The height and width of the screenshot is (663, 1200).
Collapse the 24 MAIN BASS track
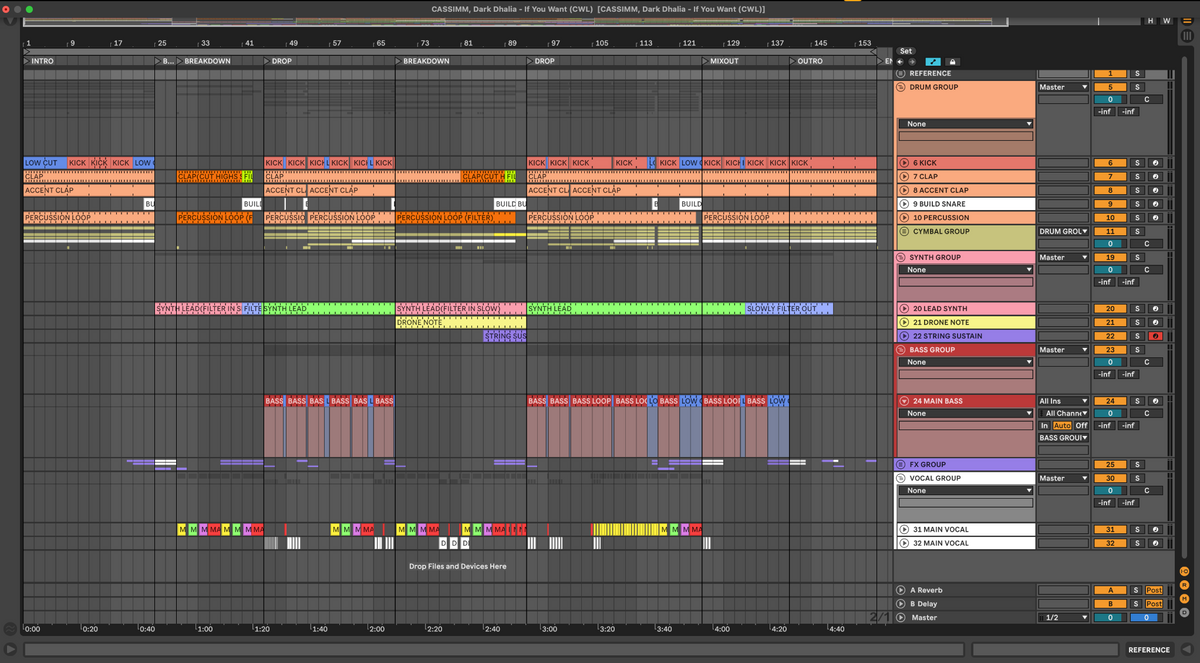click(x=904, y=401)
